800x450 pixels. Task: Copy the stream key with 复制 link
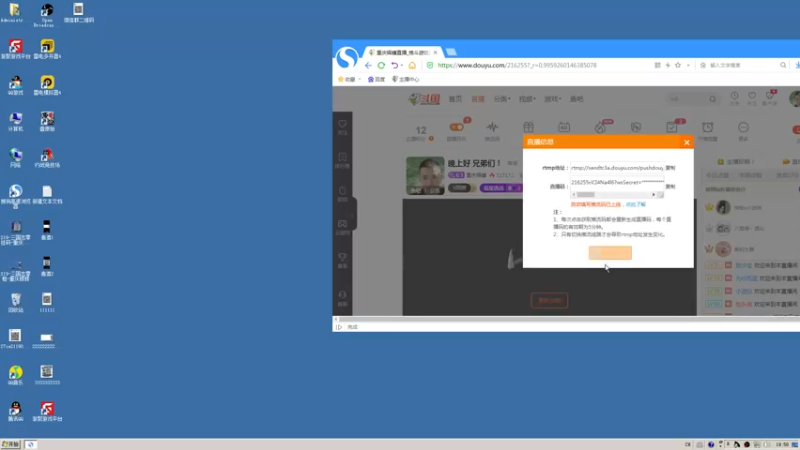click(x=670, y=187)
